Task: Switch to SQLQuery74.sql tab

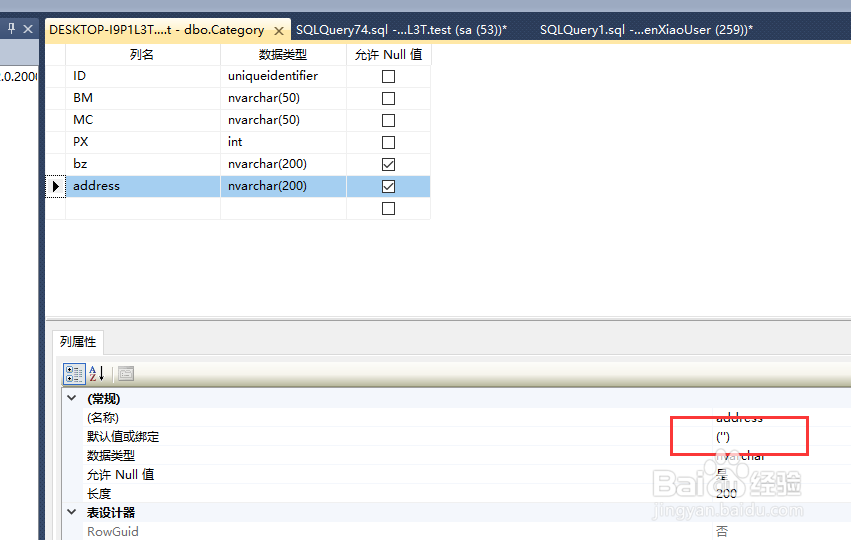Action: tap(402, 30)
